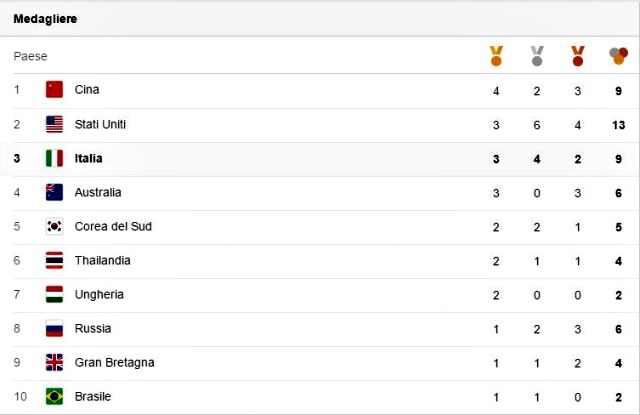Click the China flag icon

click(54, 90)
